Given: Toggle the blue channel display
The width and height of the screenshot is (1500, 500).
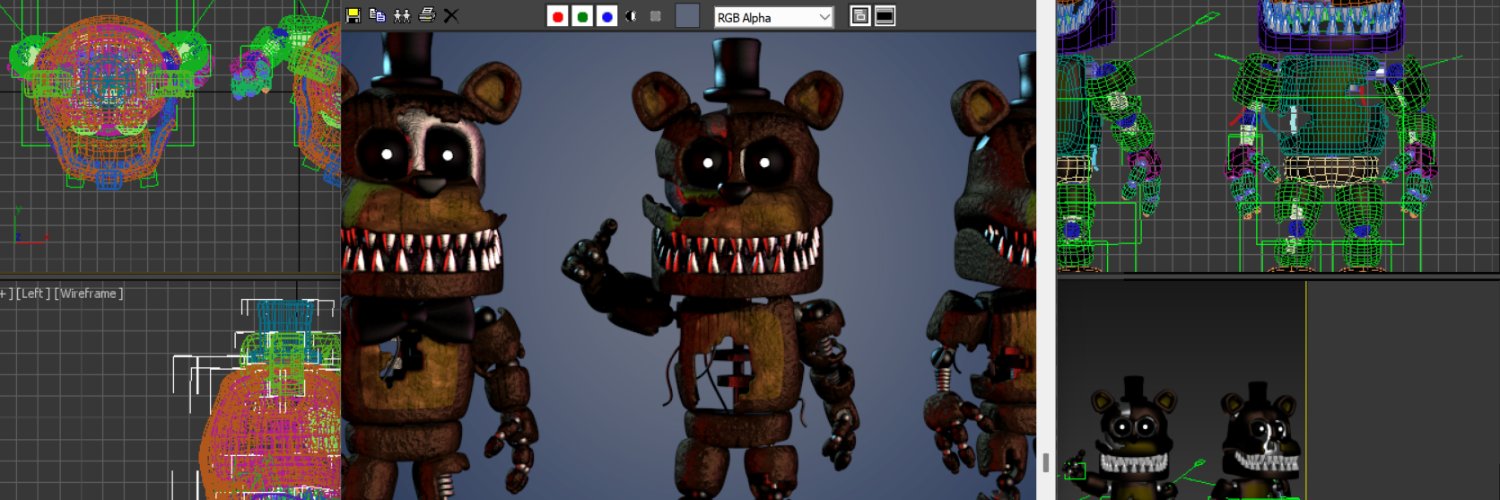Looking at the screenshot, I should pos(607,16).
